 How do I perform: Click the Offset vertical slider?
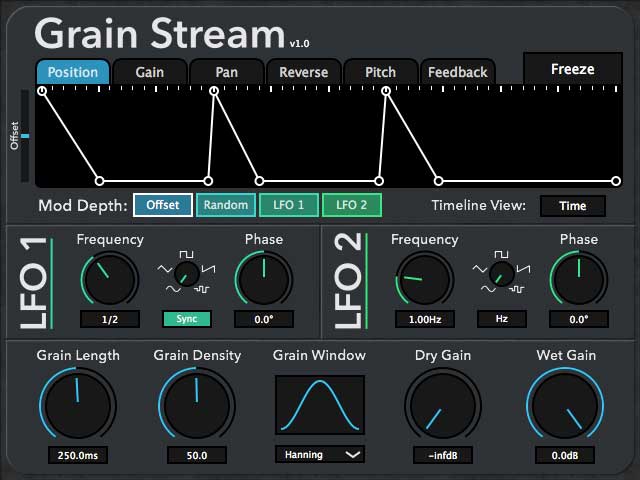26,136
